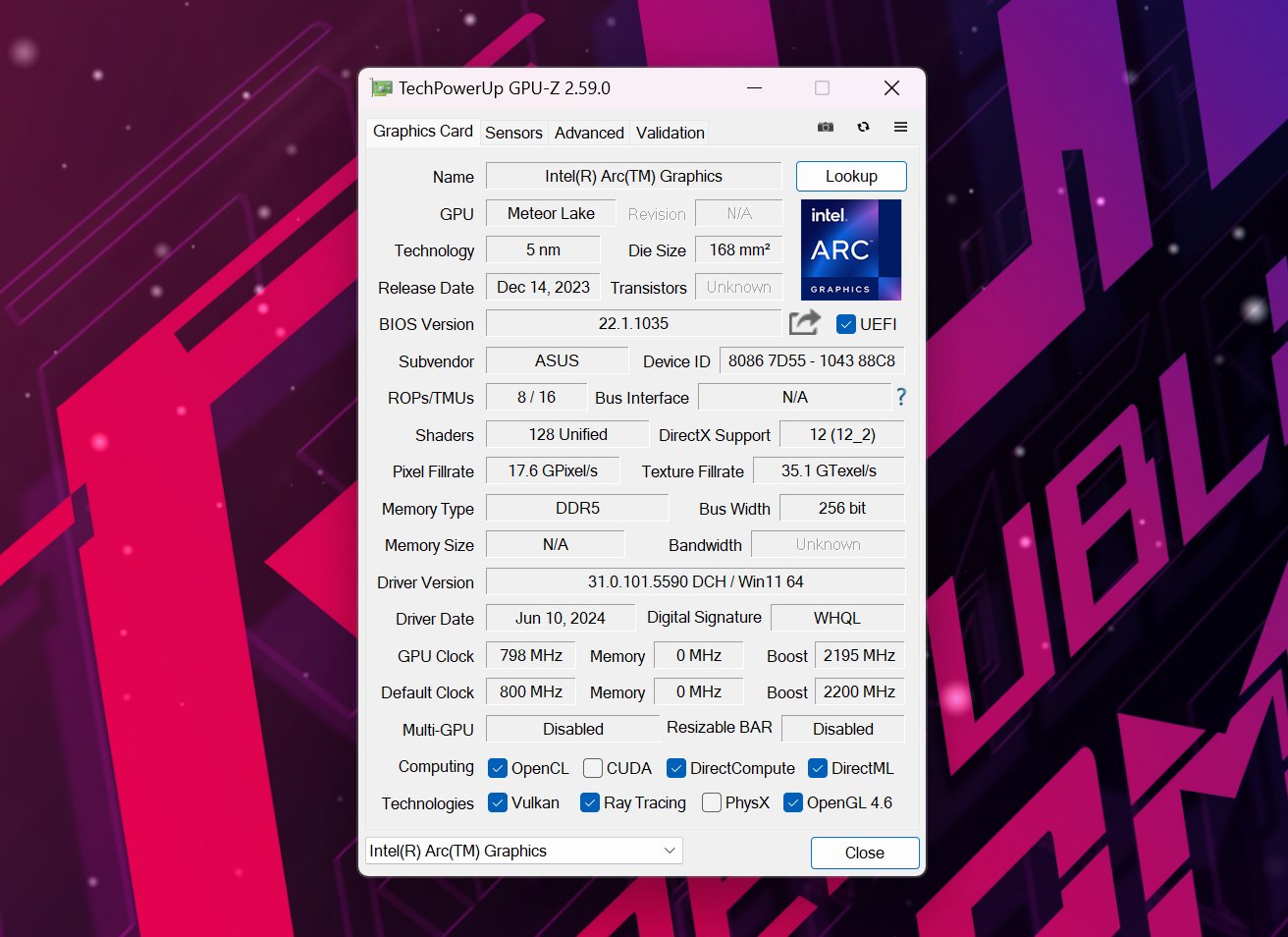Viewport: 1288px width, 937px height.
Task: Click the Driver Date value Jun 10, 2024
Action: (x=561, y=618)
